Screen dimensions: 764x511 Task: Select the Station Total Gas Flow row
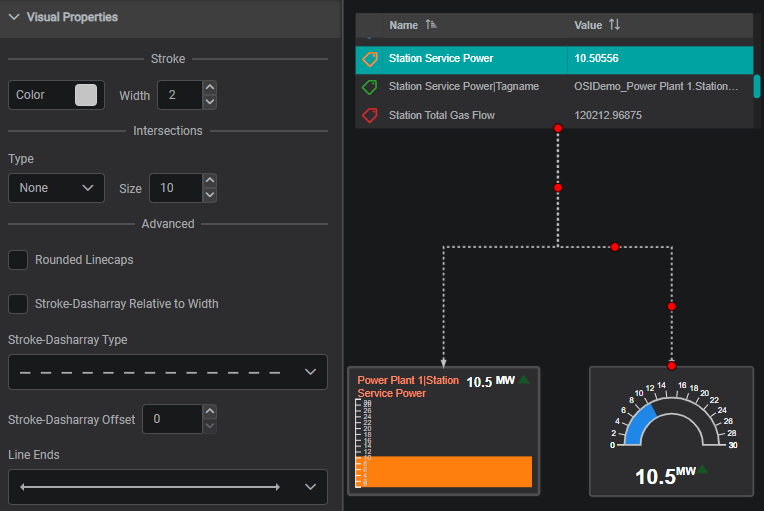[554, 115]
